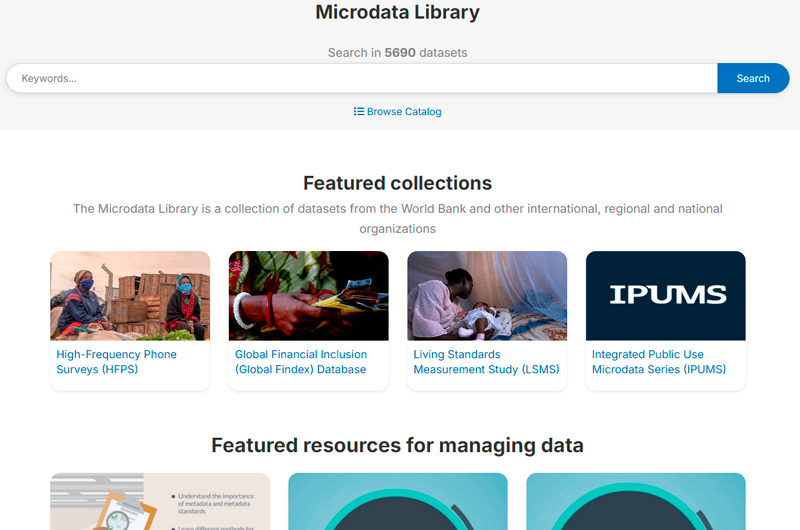Click the 'Featured collections' heading

pyautogui.click(x=397, y=183)
